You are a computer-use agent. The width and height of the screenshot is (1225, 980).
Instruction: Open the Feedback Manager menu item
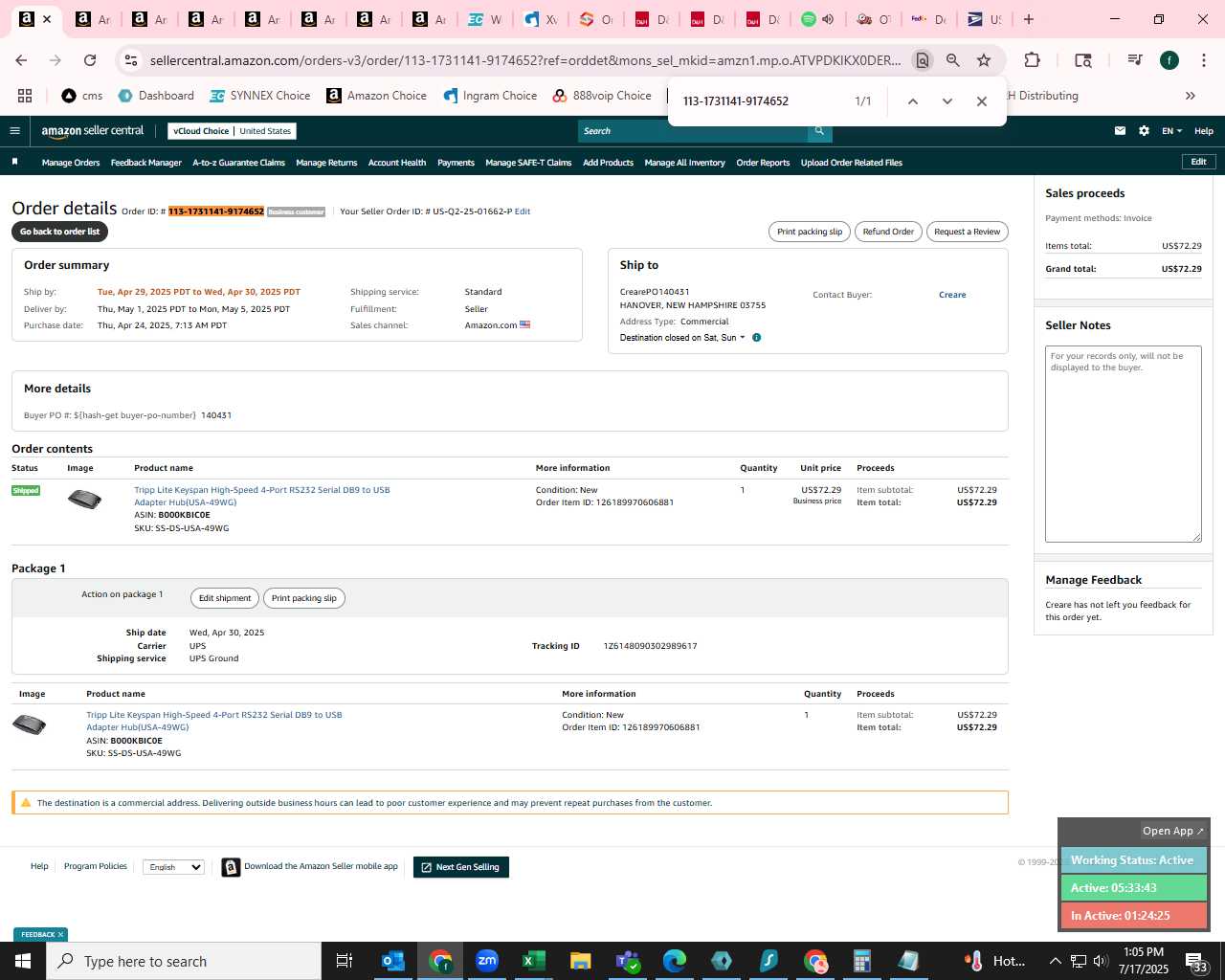point(146,163)
